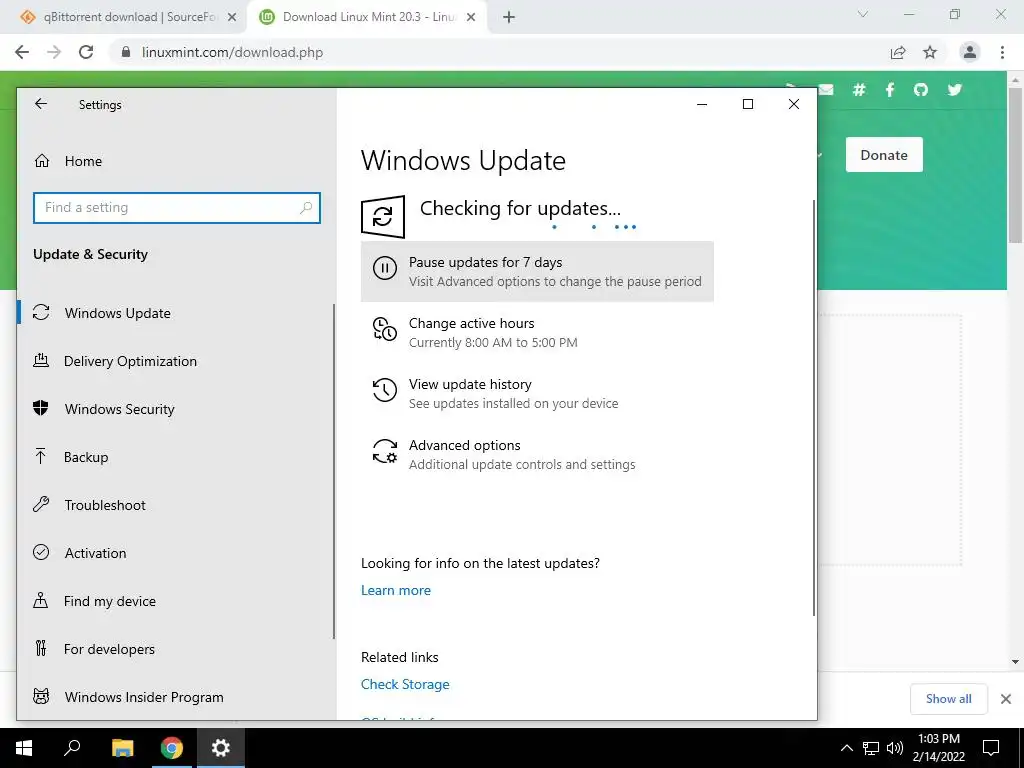Close the Download Linux Mint tab
Image resolution: width=1024 pixels, height=768 pixels.
pyautogui.click(x=471, y=18)
